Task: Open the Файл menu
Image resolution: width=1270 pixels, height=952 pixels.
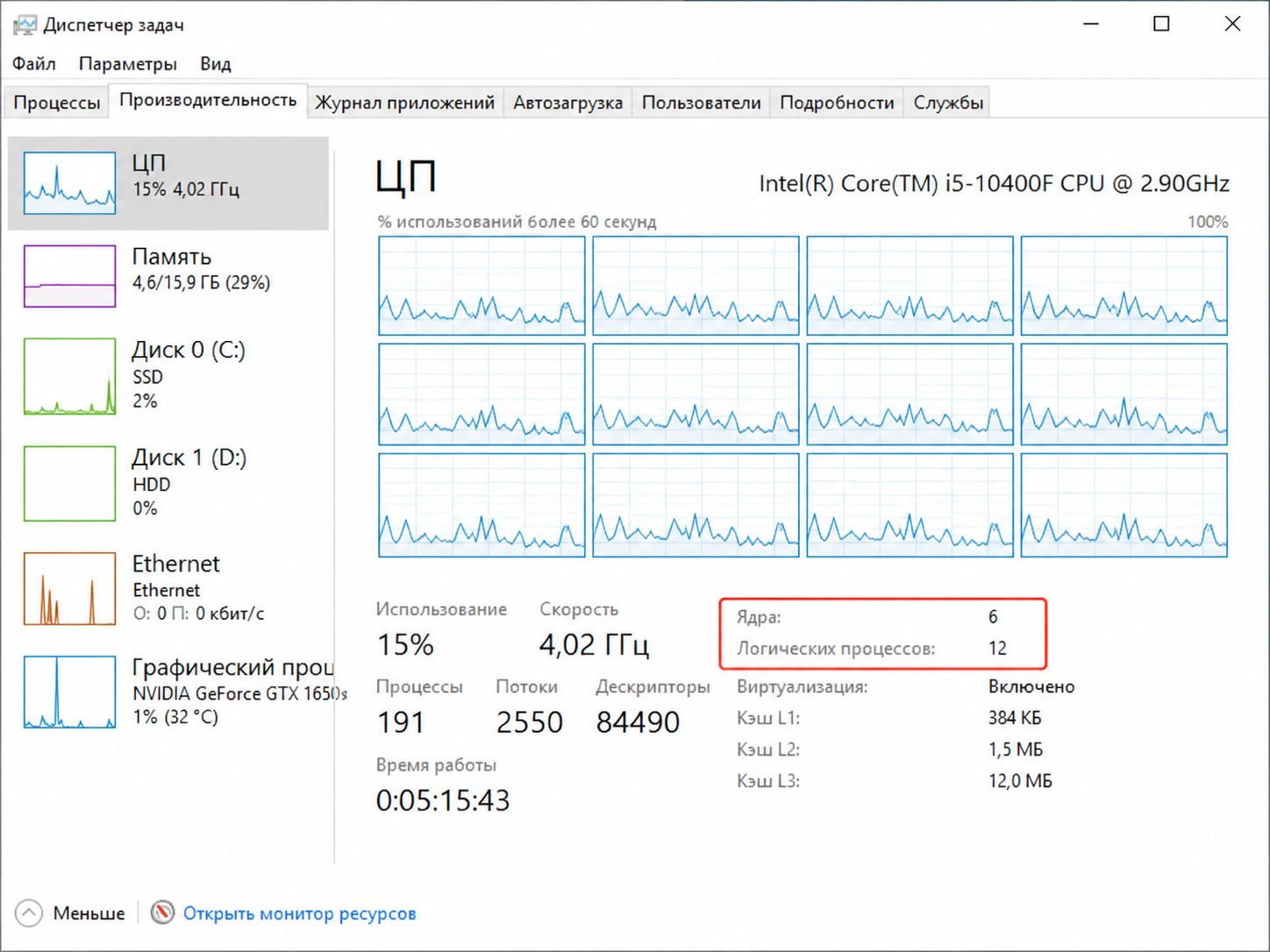Action: coord(34,64)
